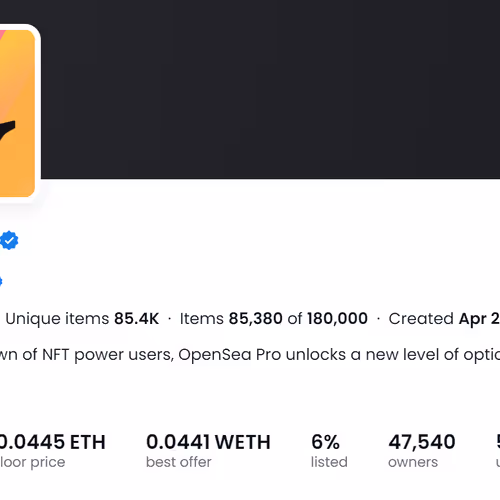This screenshot has height=500, width=500.
Task: Click the bold 85.4K unique items count
Action: [137, 319]
